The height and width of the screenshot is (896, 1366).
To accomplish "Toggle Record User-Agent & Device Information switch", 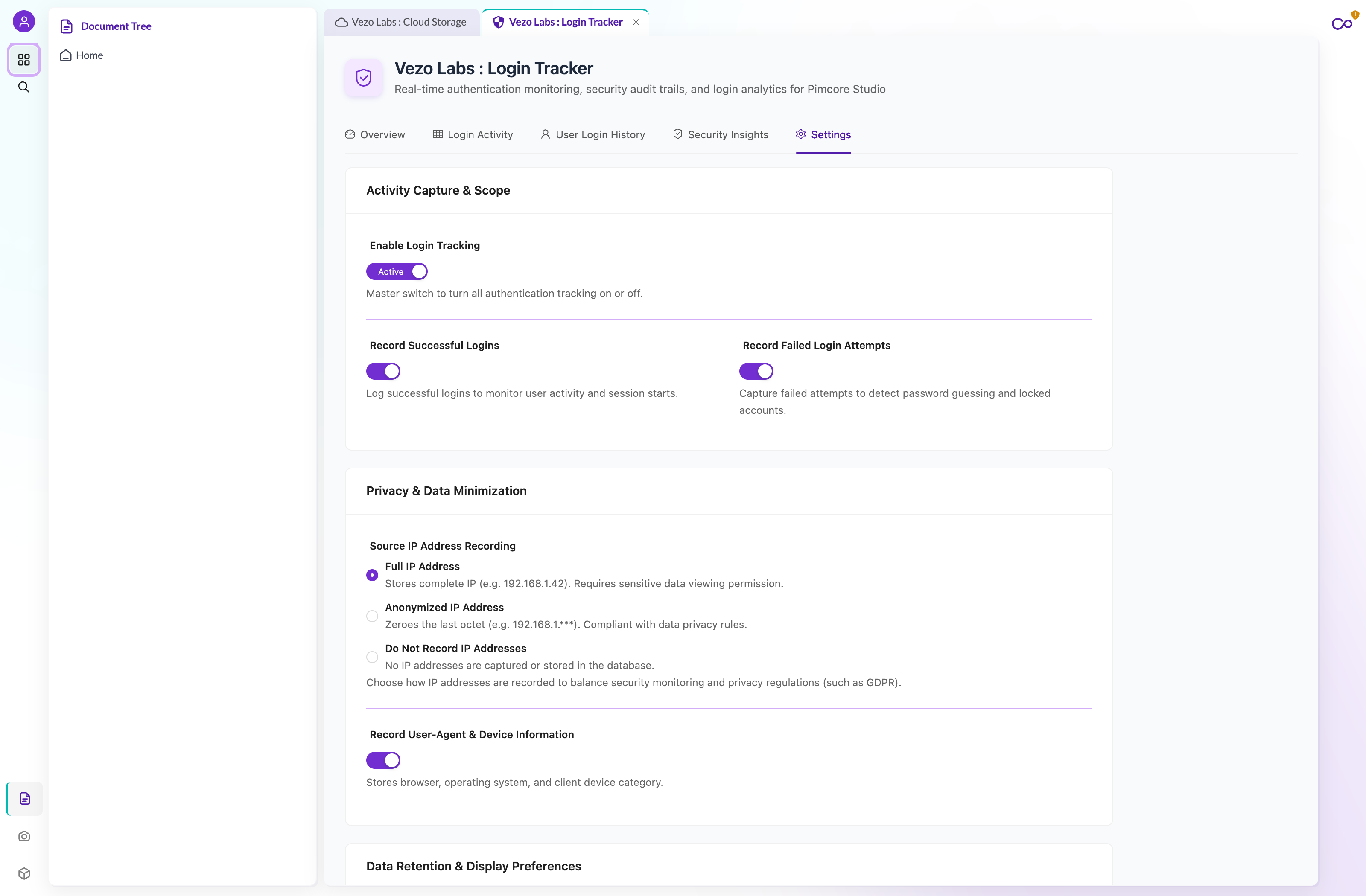I will tap(383, 760).
